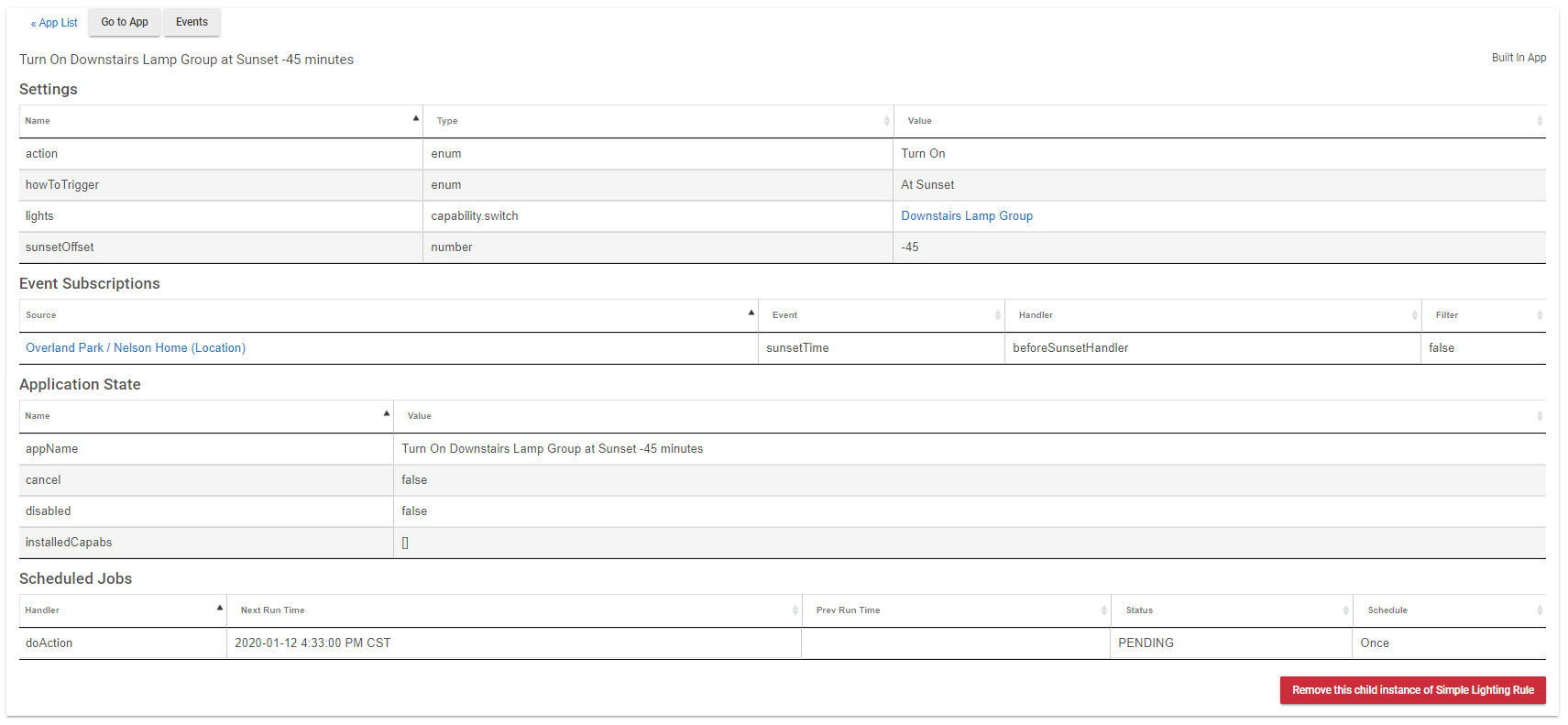1568x725 pixels.
Task: Click the 'Once' schedule cell
Action: [1450, 643]
